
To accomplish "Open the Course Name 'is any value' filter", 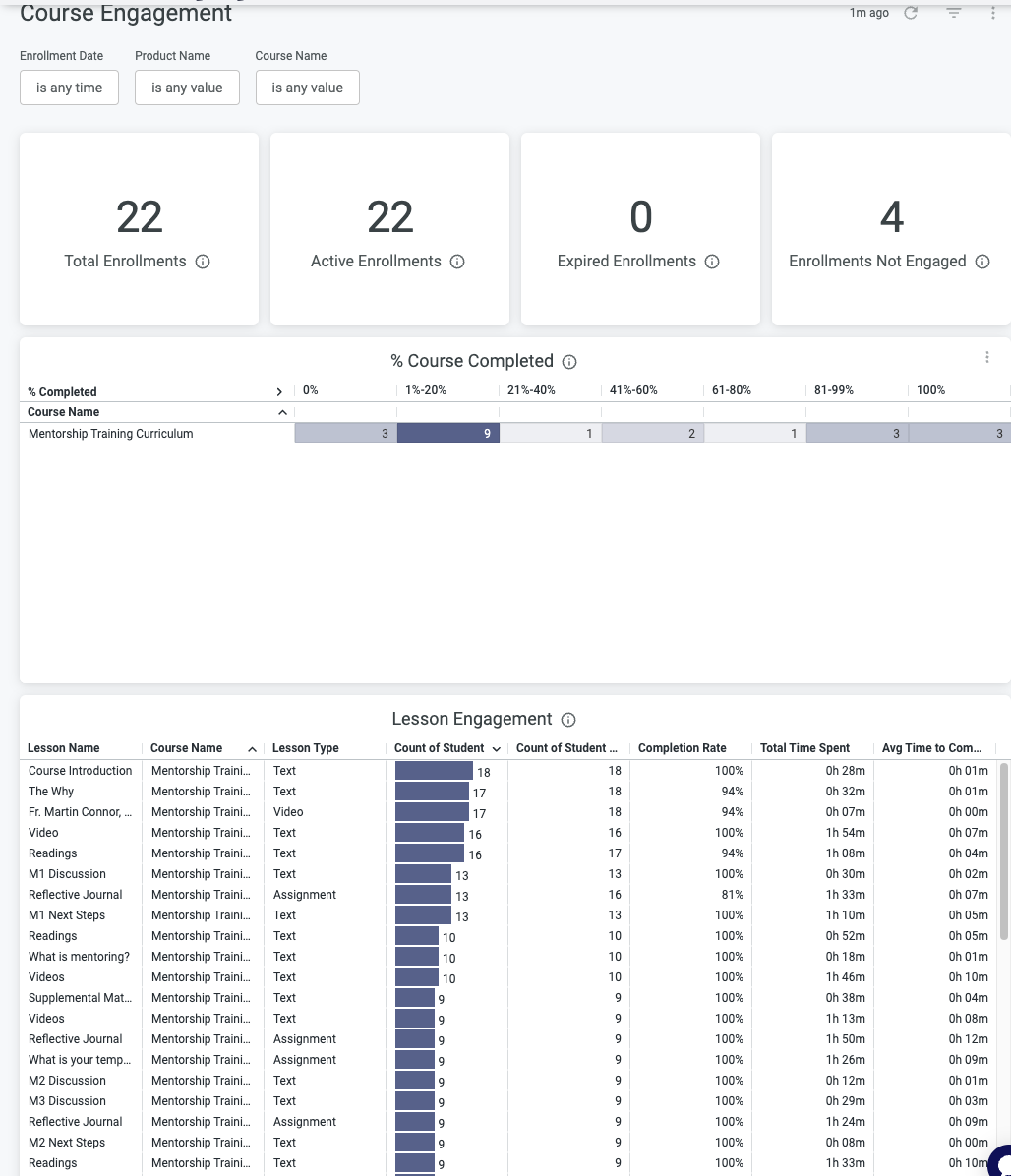I will pos(307,88).
